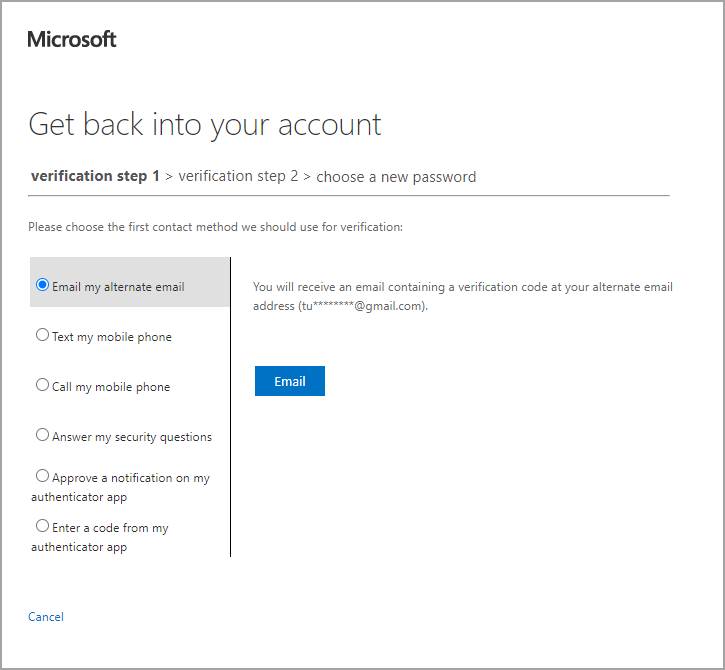Click the verification step 1 breadcrumb

pyautogui.click(x=95, y=176)
